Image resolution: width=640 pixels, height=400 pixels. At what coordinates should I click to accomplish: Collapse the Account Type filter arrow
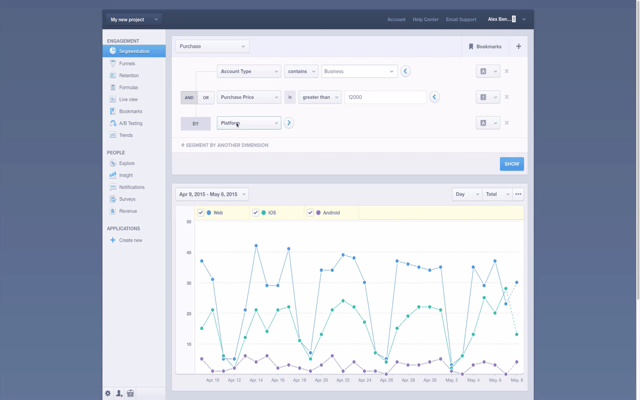405,71
